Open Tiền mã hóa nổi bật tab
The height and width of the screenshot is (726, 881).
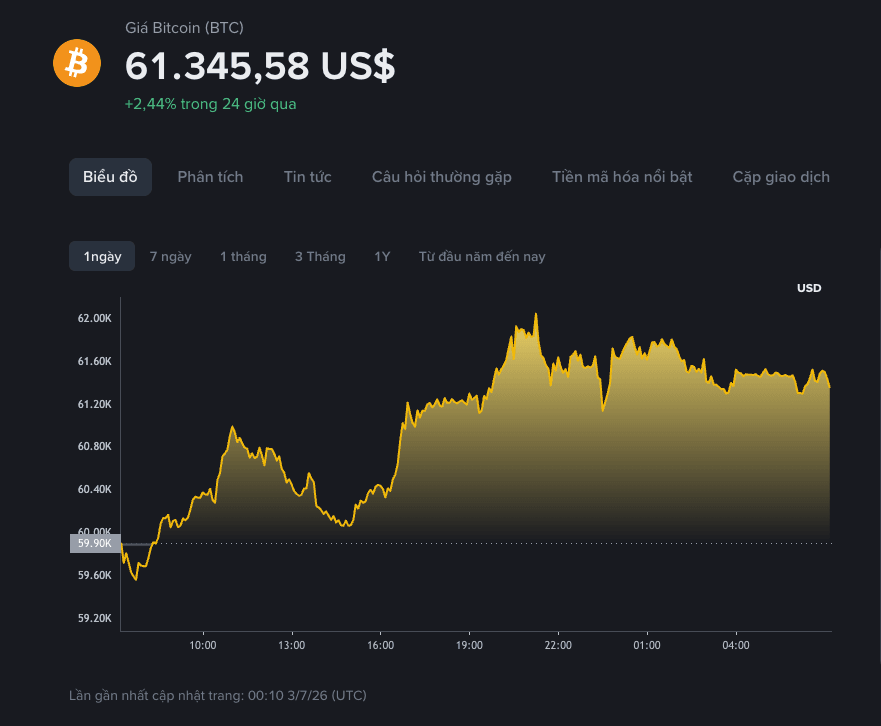pyautogui.click(x=622, y=177)
